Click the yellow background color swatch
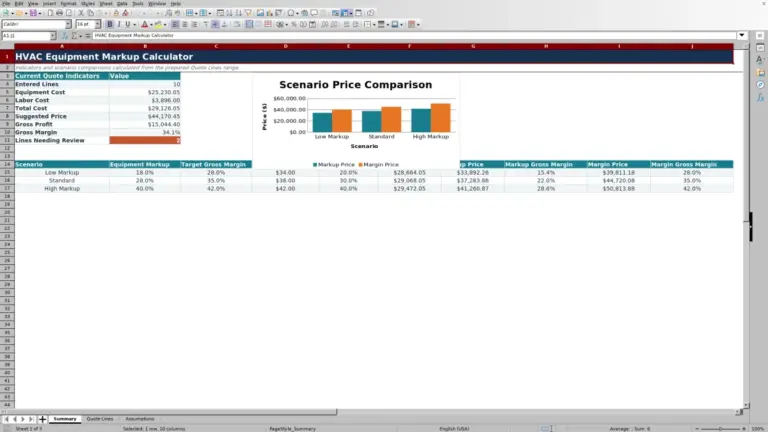This screenshot has height=432, width=768. click(158, 24)
